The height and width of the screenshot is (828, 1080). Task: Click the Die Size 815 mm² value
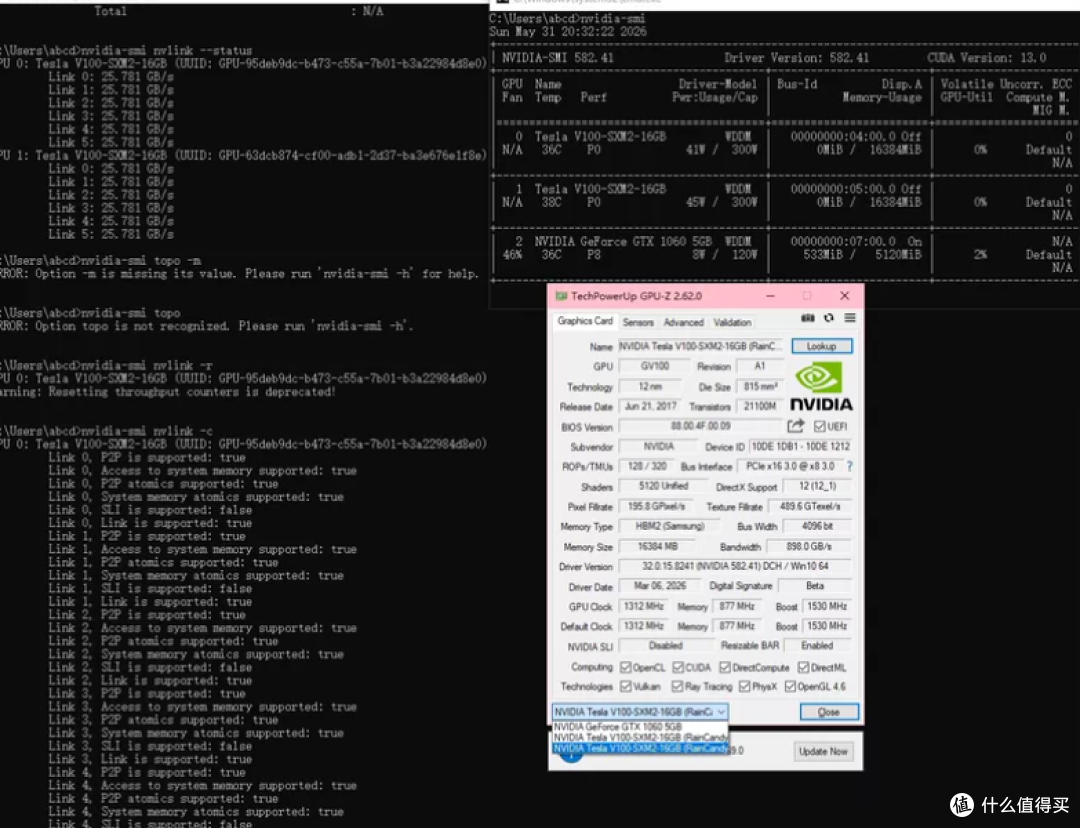tap(760, 386)
